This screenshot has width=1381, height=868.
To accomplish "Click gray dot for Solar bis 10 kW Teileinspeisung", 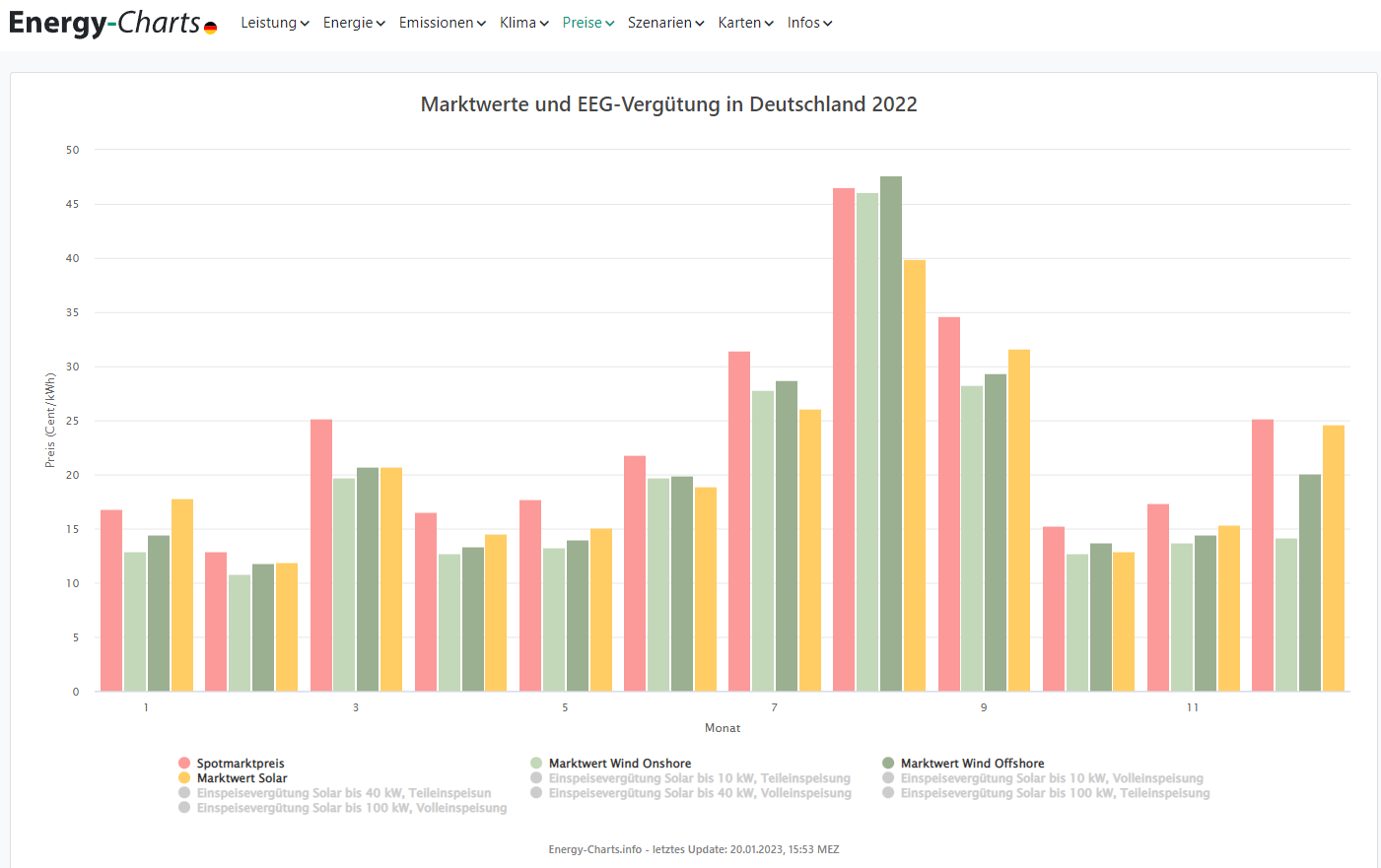I will pyautogui.click(x=536, y=778).
